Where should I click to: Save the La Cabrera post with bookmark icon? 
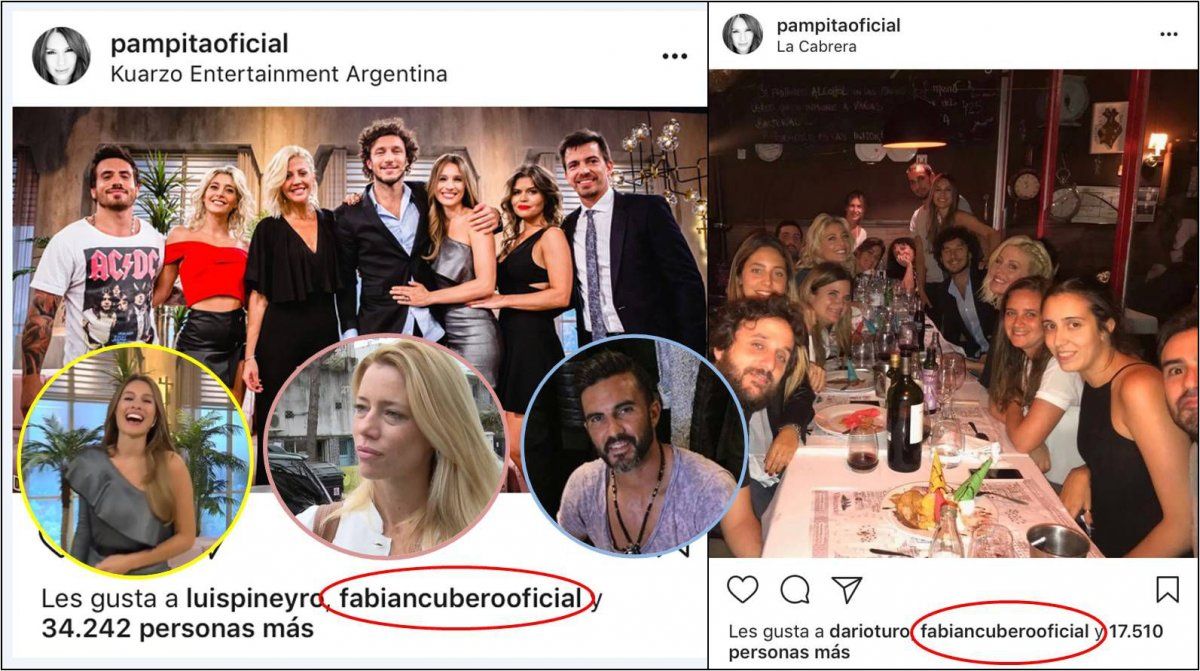click(x=1167, y=590)
